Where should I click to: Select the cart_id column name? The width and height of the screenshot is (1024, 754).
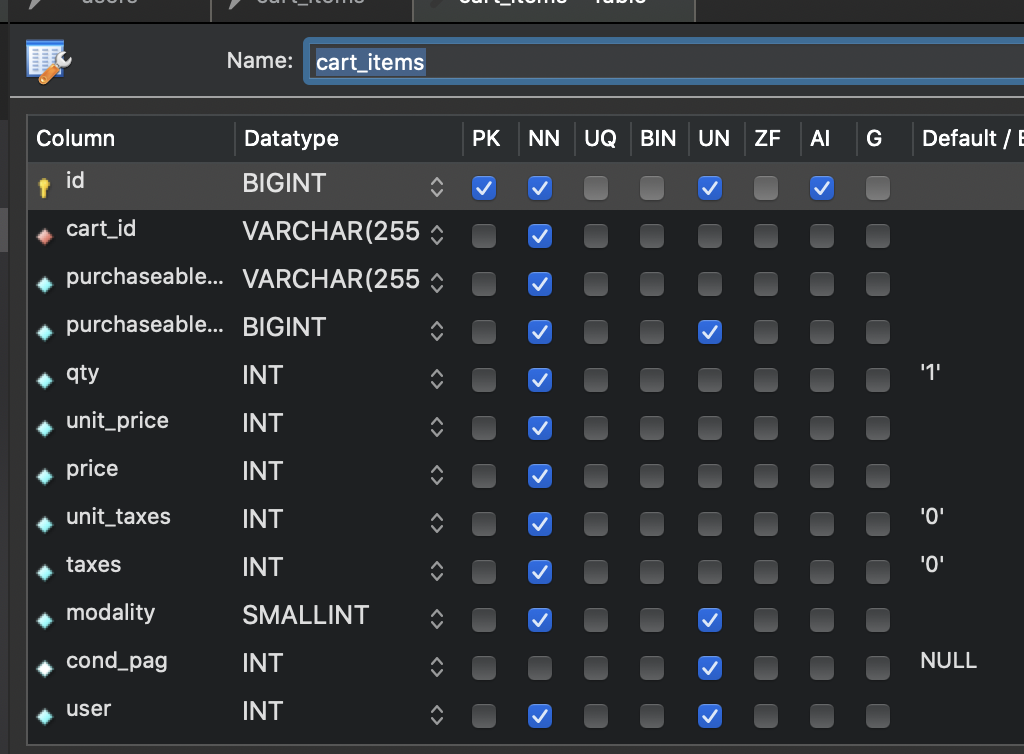(101, 229)
